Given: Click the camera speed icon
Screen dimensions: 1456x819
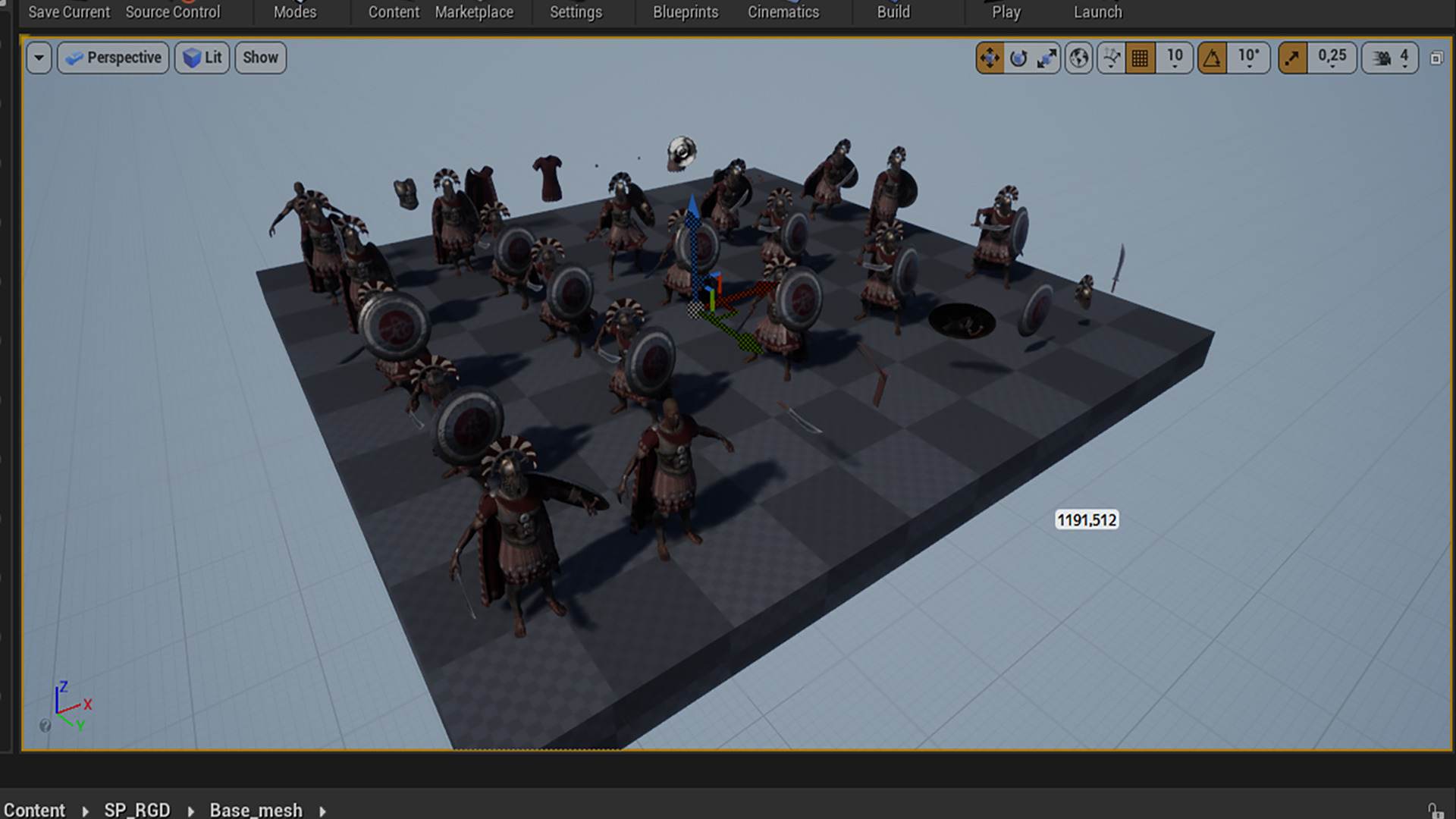Looking at the screenshot, I should coord(1382,58).
